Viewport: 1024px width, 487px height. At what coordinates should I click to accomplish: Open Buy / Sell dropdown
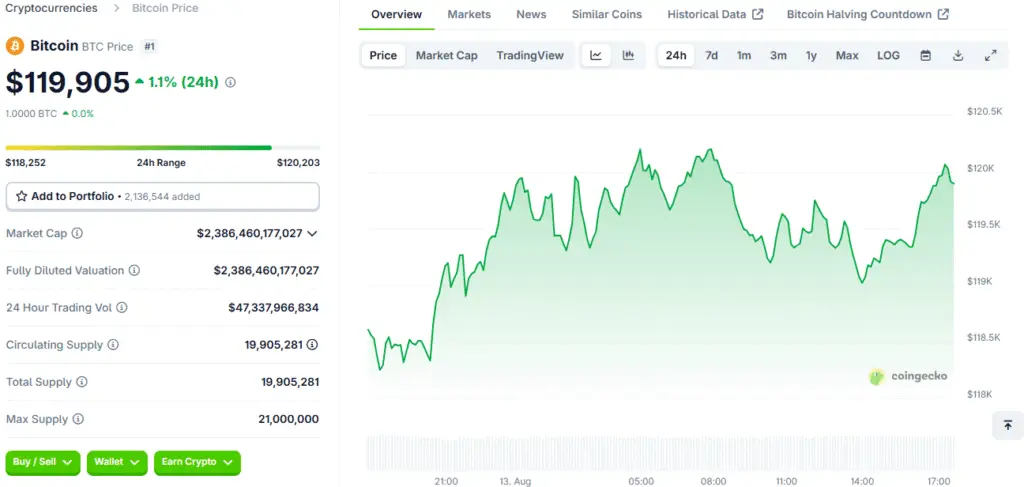pyautogui.click(x=43, y=462)
